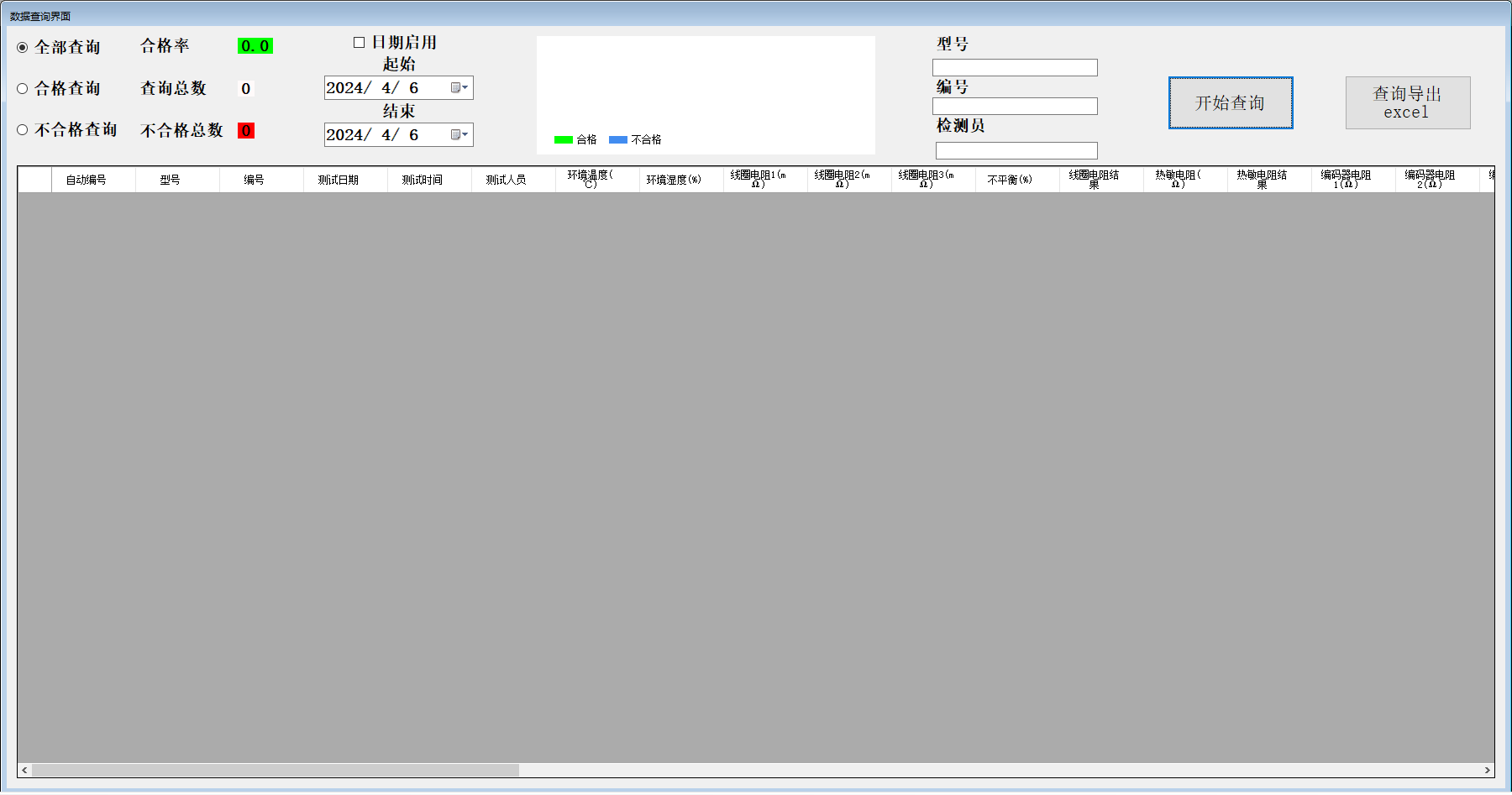Click the horizontal scrollbar right arrow

(x=1487, y=771)
